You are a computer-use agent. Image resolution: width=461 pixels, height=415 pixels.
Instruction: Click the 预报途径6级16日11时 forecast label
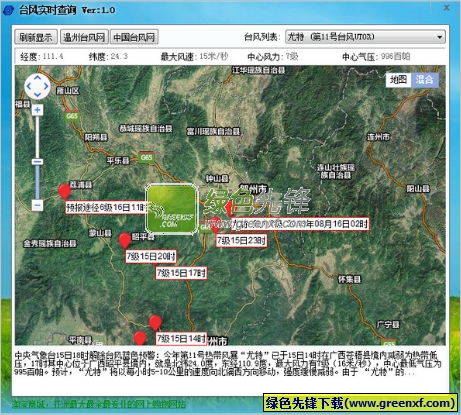coord(106,207)
